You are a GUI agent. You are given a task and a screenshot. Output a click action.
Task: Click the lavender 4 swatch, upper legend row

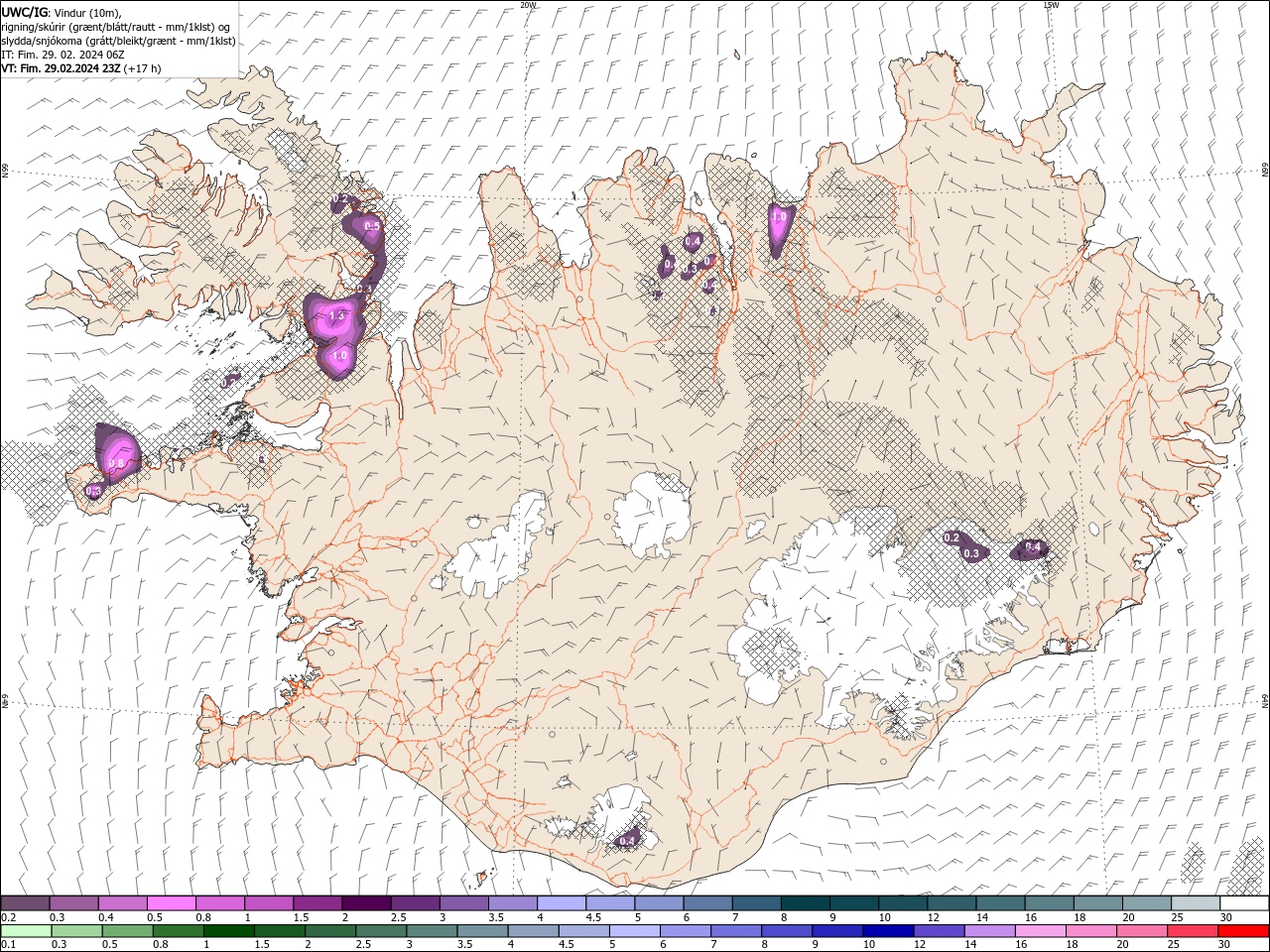(x=562, y=903)
